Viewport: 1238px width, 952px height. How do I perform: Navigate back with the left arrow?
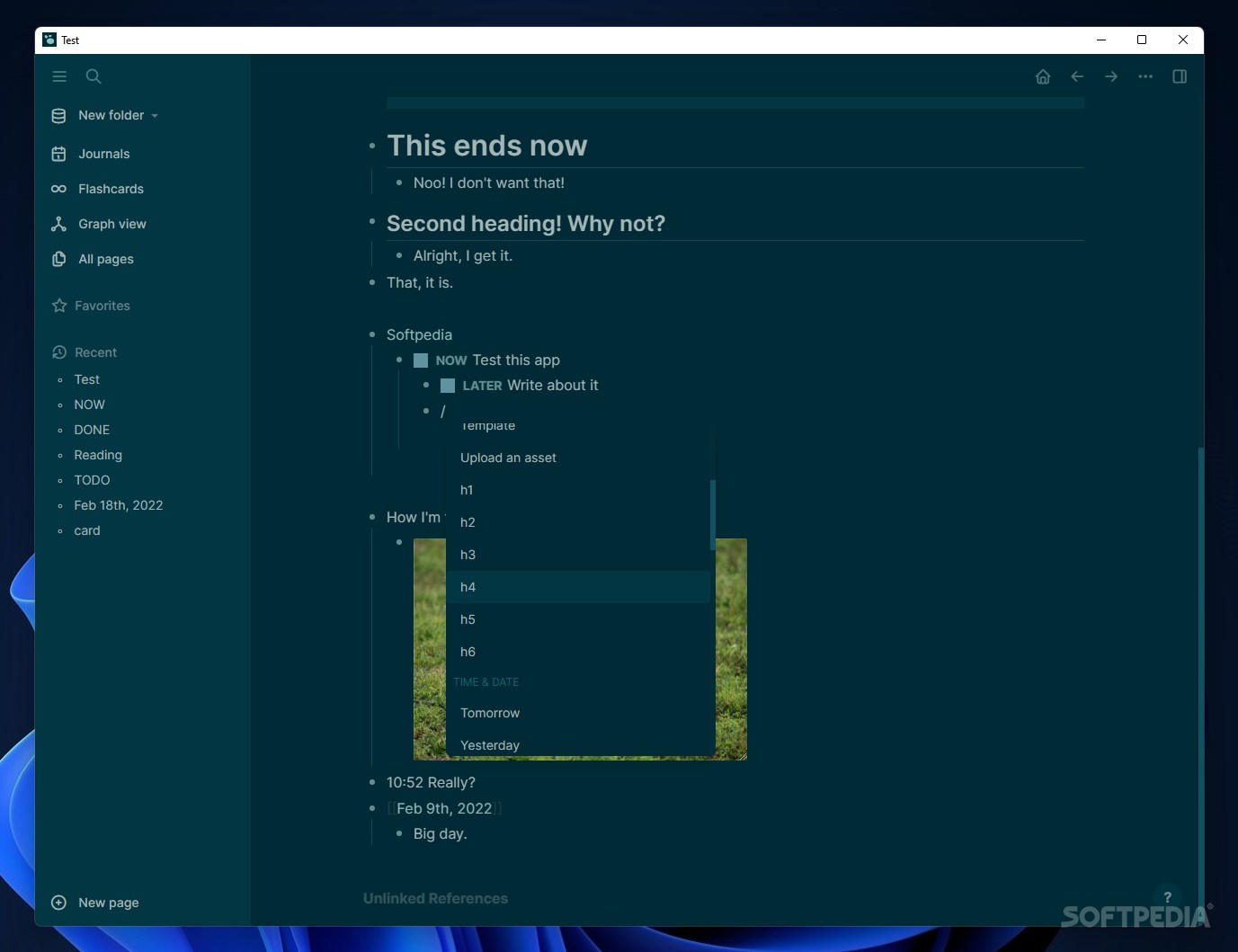click(x=1077, y=76)
